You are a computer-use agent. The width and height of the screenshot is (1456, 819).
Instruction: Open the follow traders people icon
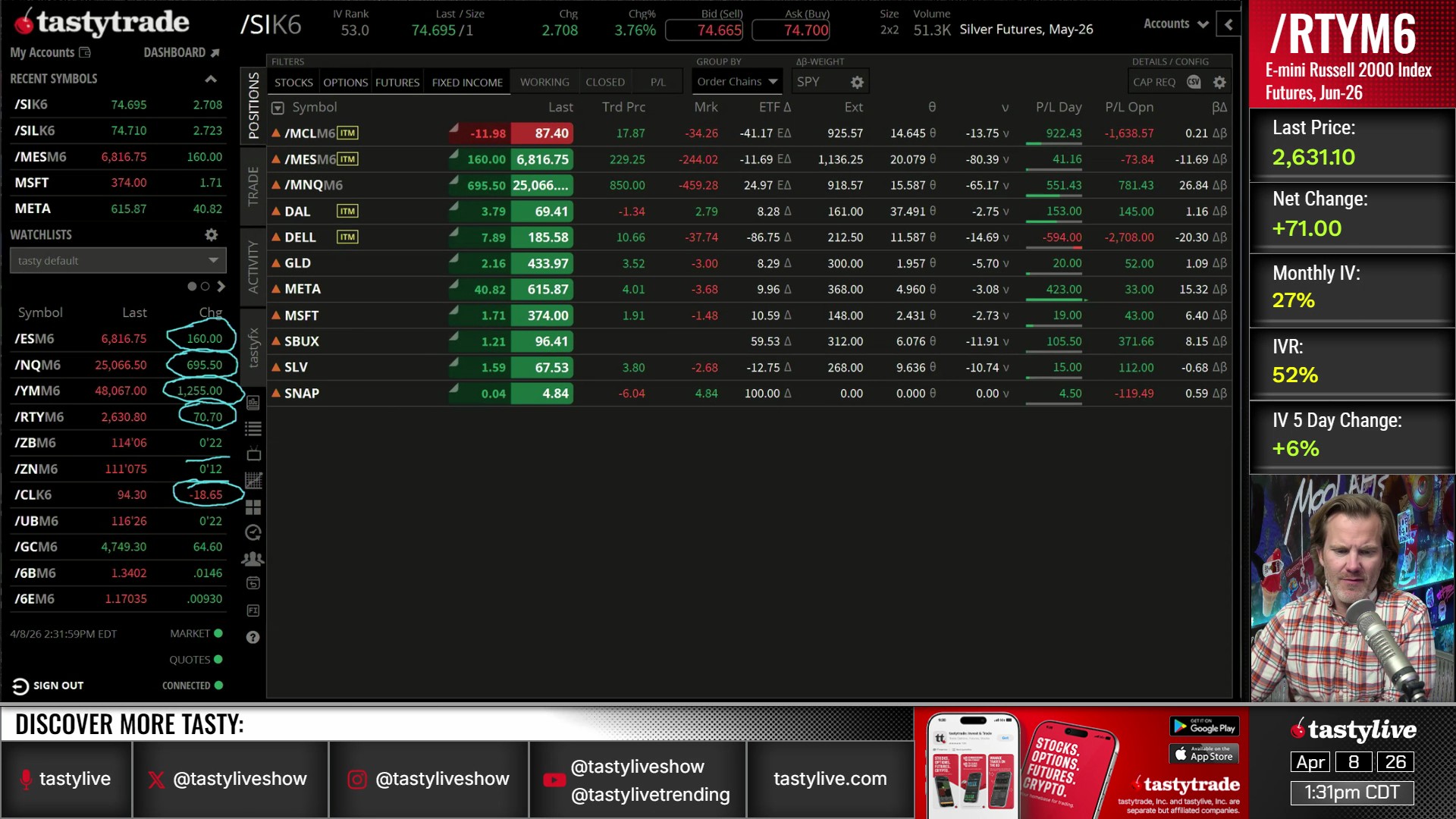[x=253, y=559]
